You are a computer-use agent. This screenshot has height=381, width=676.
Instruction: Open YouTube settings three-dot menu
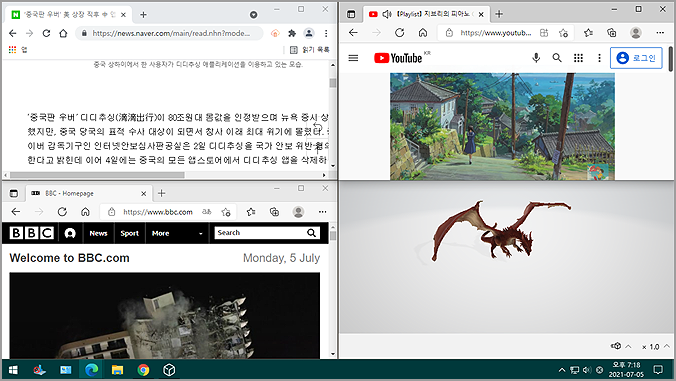pyautogui.click(x=599, y=58)
